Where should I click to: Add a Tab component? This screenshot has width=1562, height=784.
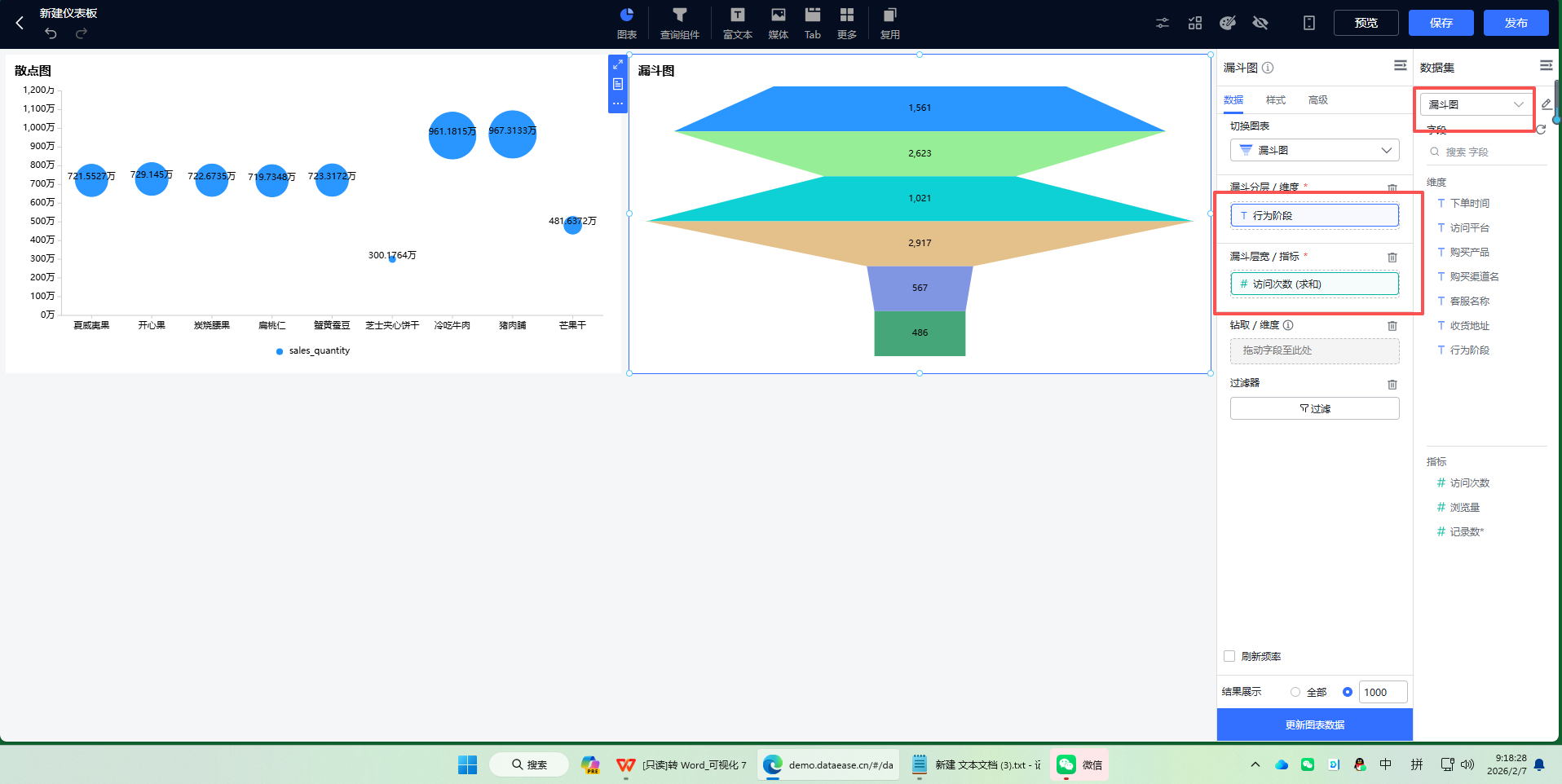813,23
